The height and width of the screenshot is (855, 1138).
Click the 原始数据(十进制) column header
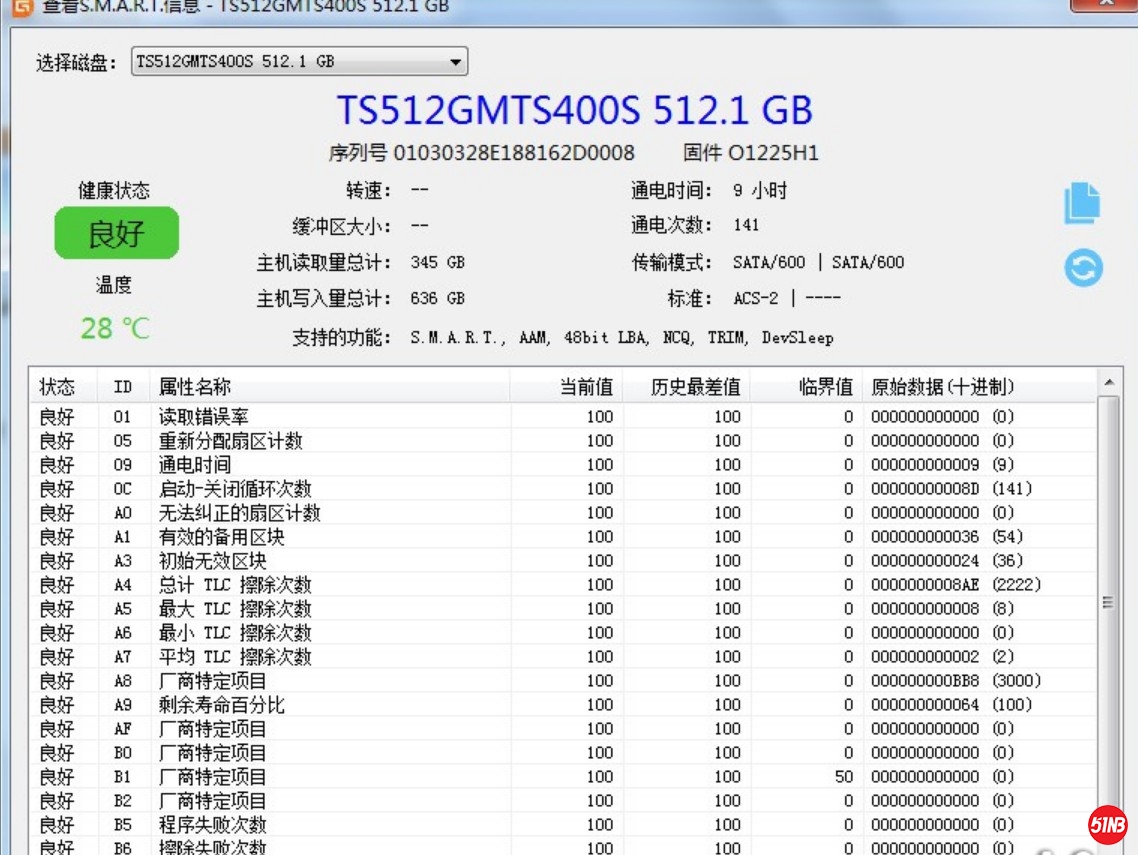[x=942, y=387]
